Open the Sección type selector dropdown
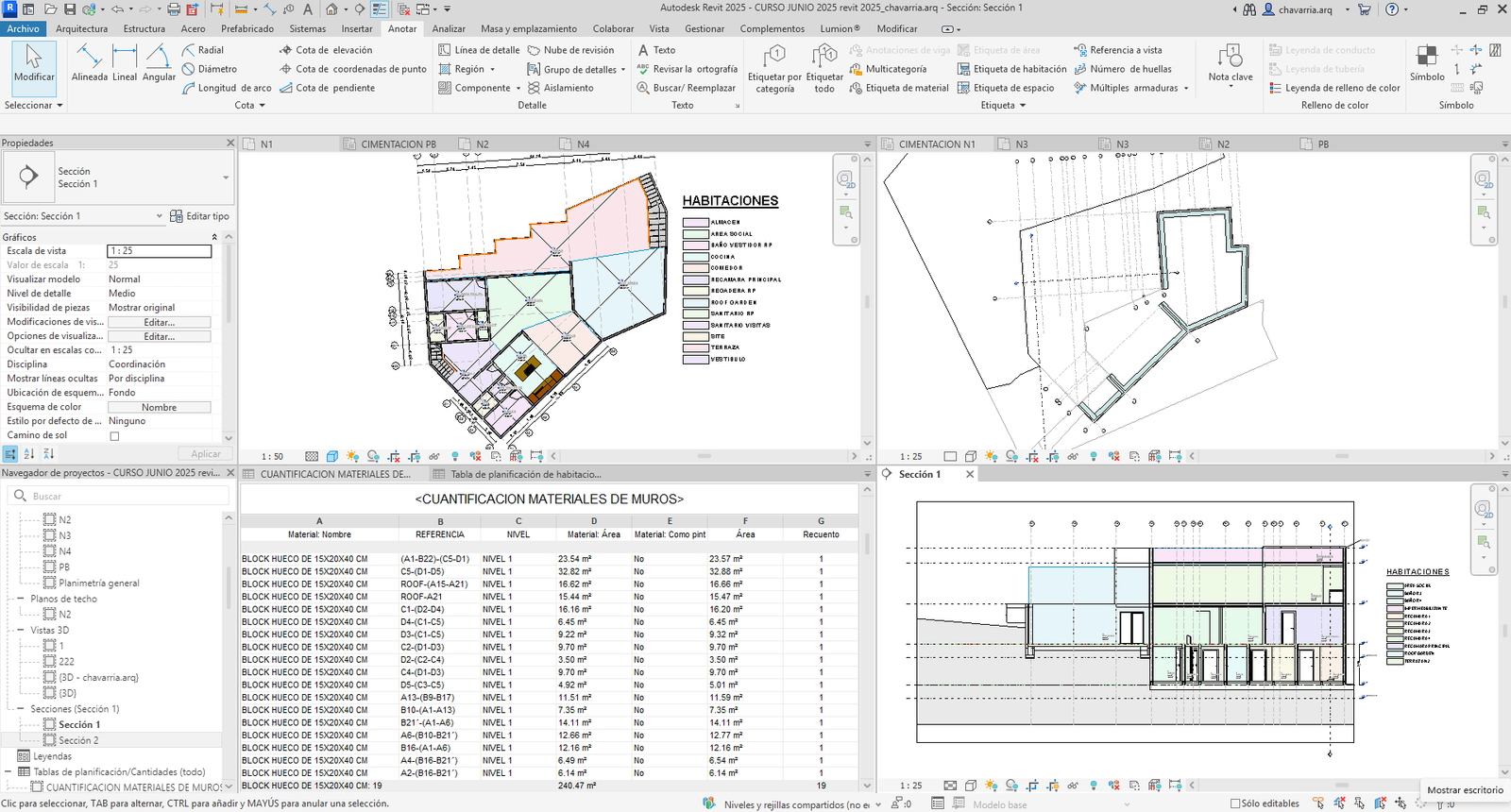This screenshot has height=812, width=1511. (x=225, y=178)
